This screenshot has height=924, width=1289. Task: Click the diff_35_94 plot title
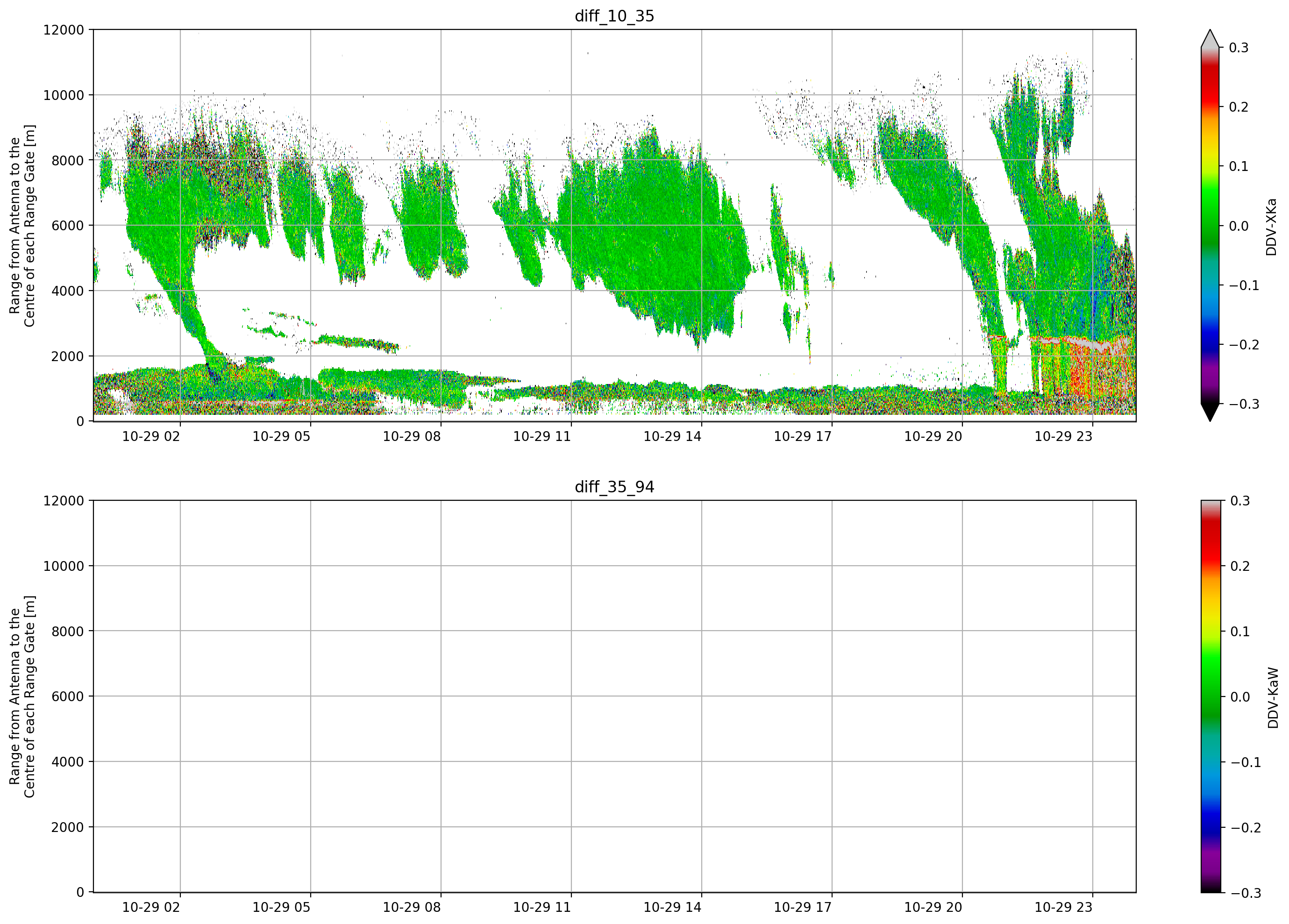614,487
